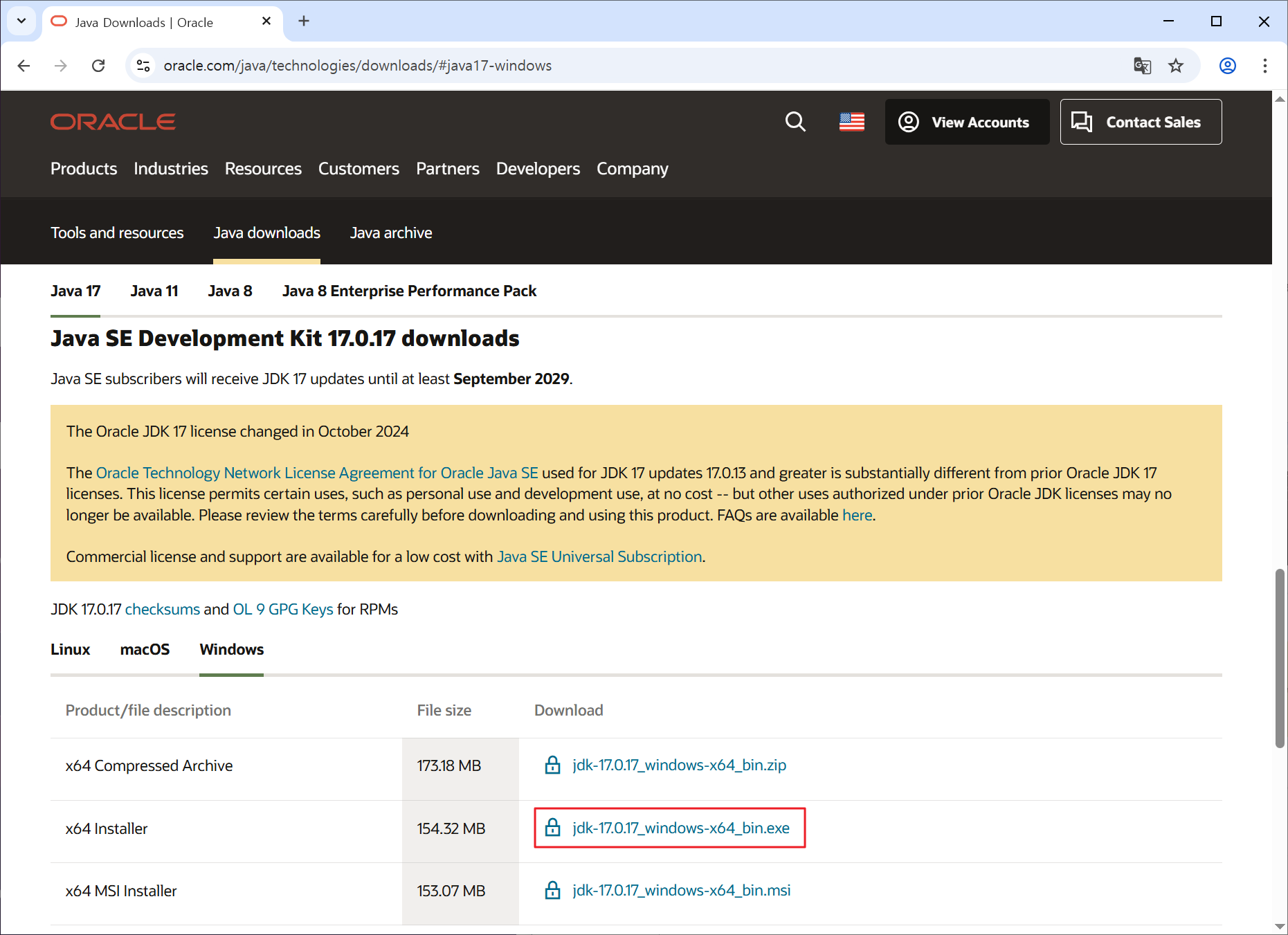Open the Developers menu
The width and height of the screenshot is (1288, 935).
tap(538, 169)
